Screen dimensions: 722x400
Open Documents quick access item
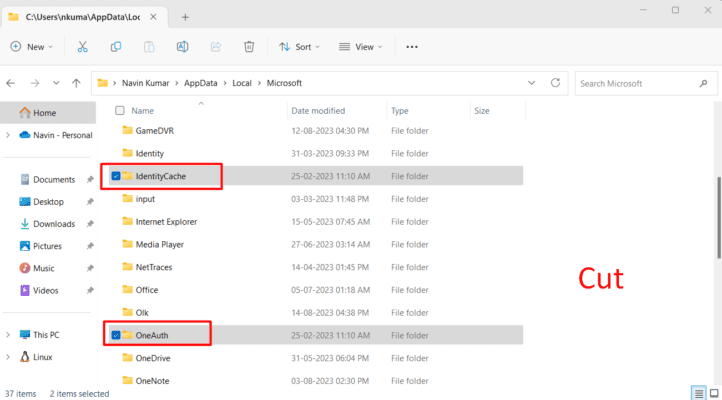coord(54,180)
